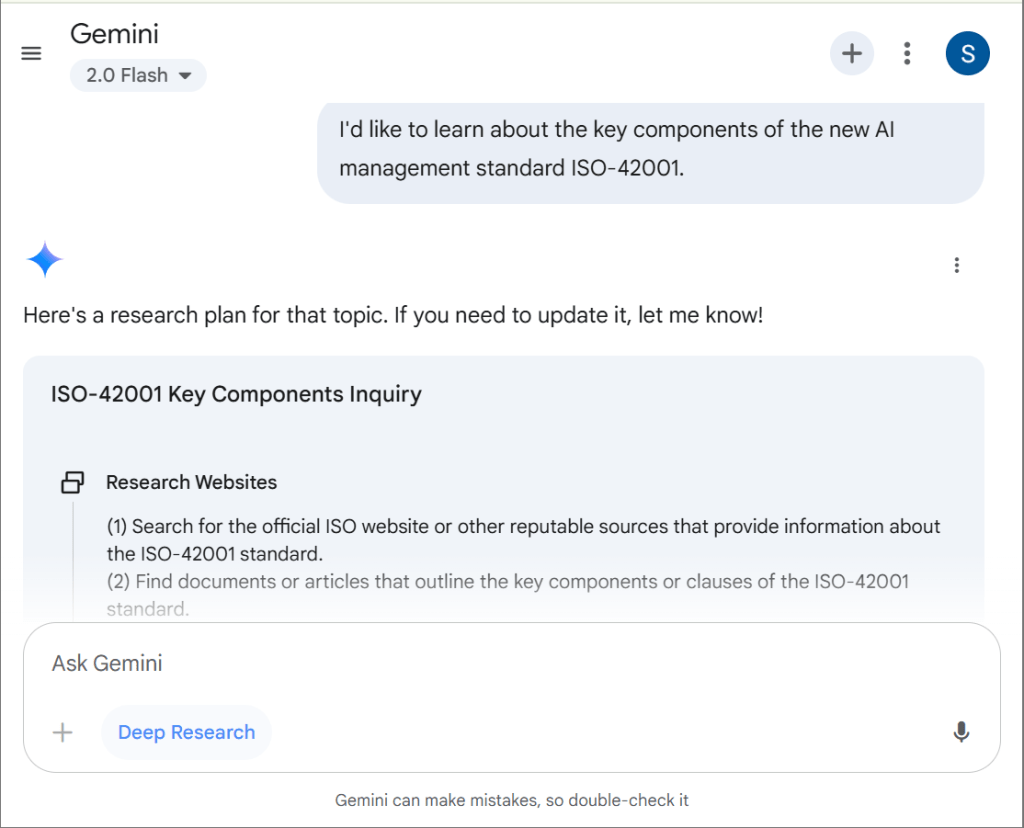The height and width of the screenshot is (828, 1024).
Task: Click the plus attachment icon in prompt box
Action: tap(63, 733)
